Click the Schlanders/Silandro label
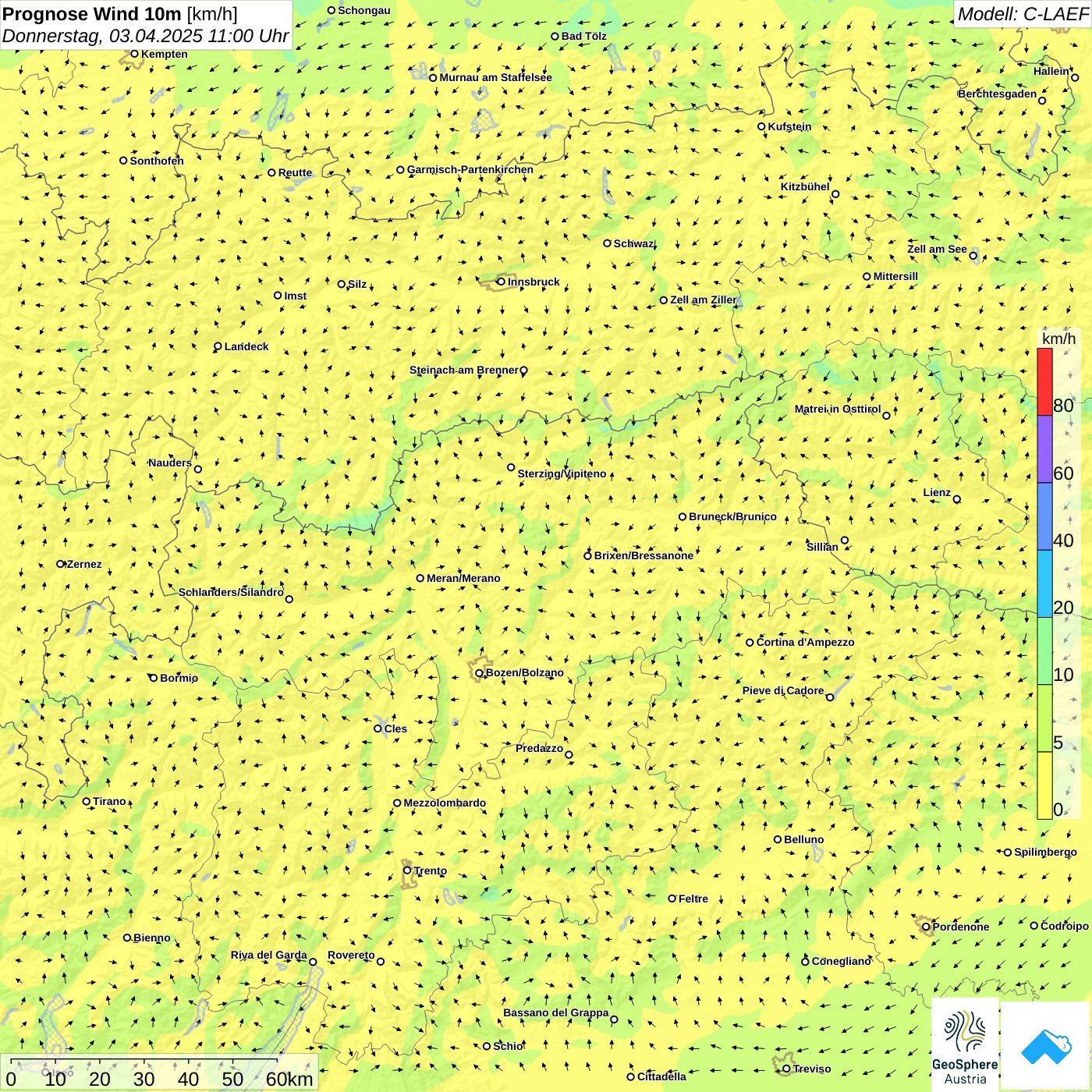 coord(231,592)
